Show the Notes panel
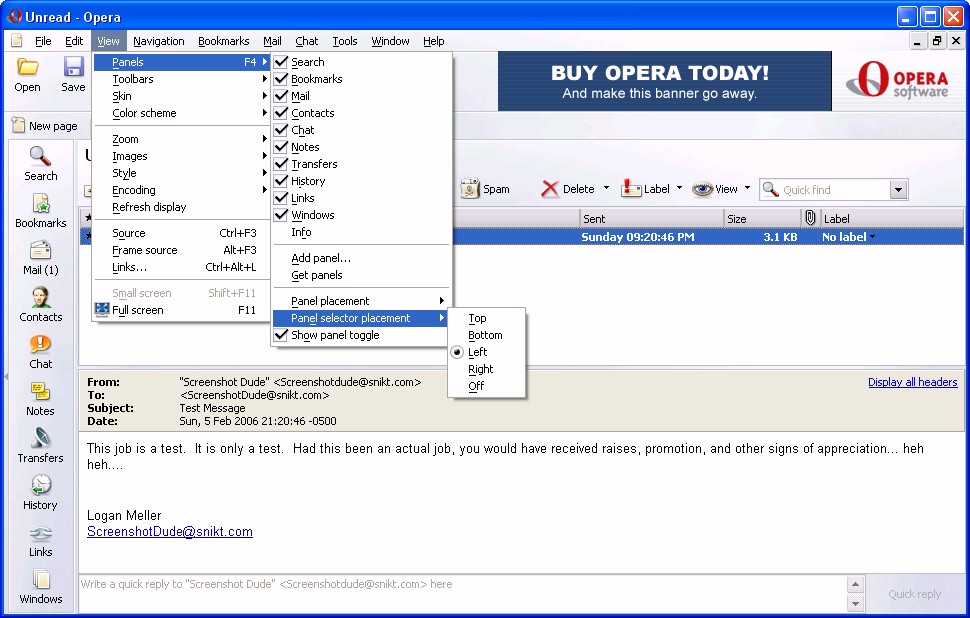The image size is (970, 618). coord(41,398)
